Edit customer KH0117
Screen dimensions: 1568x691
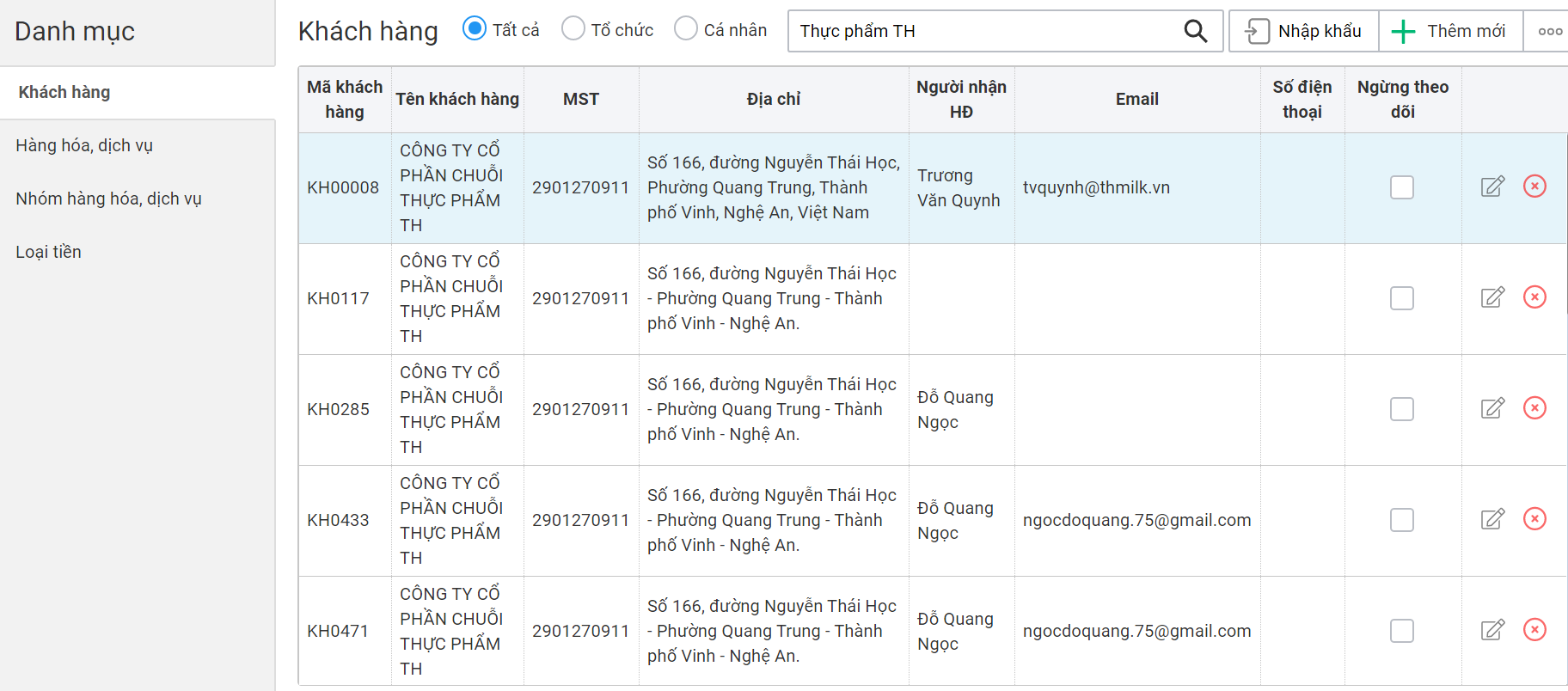(1492, 297)
